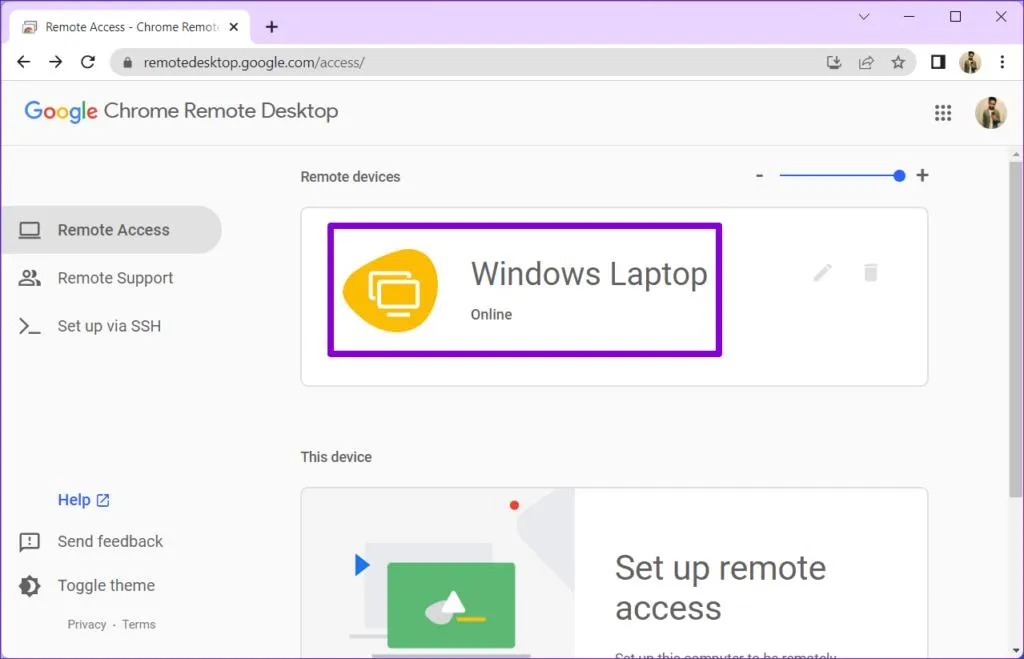This screenshot has width=1024, height=659.
Task: Share this page from address bar
Action: coord(866,62)
